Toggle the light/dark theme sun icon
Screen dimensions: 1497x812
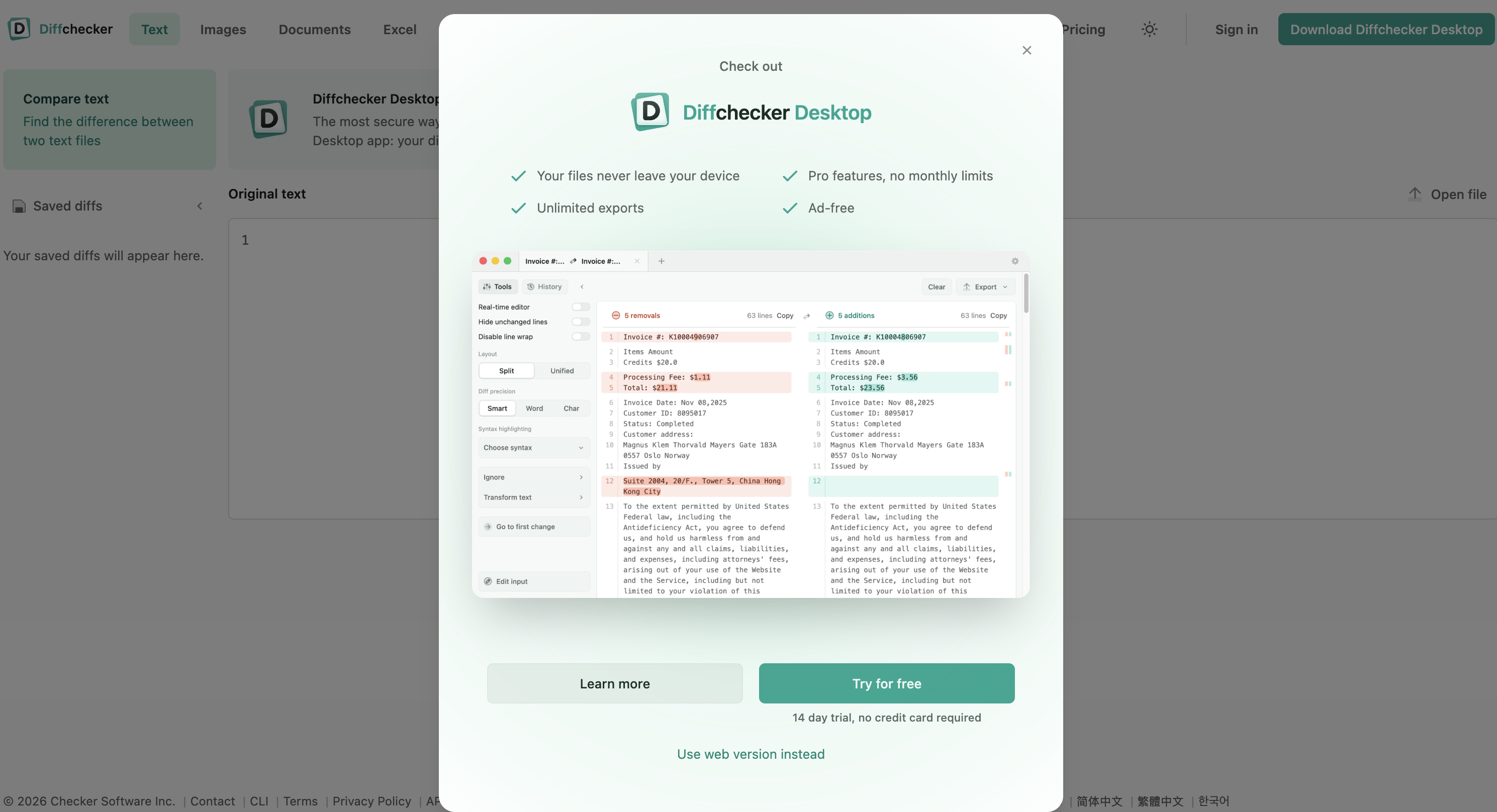tap(1149, 29)
